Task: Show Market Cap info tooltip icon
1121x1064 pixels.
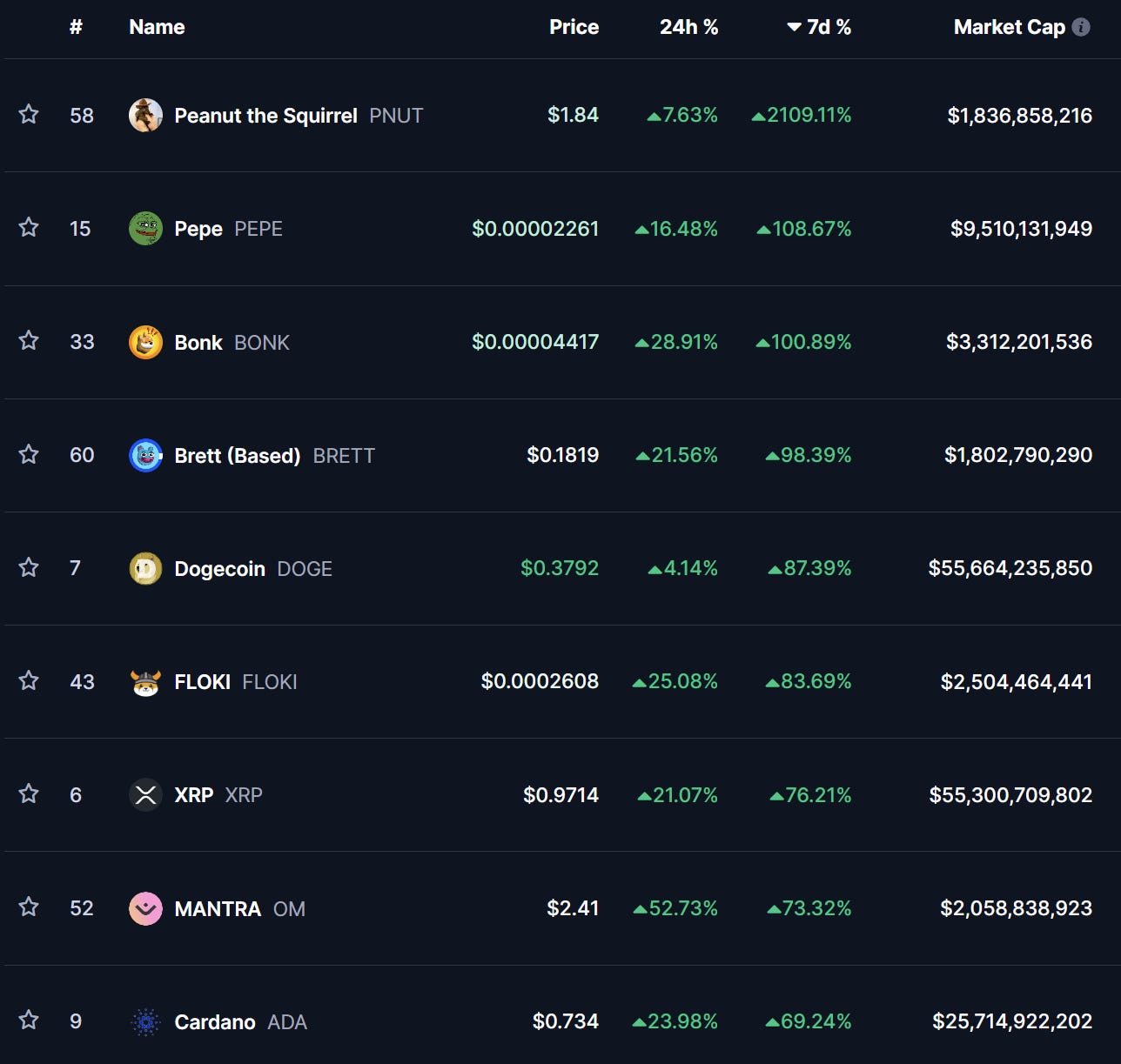Action: (1081, 27)
